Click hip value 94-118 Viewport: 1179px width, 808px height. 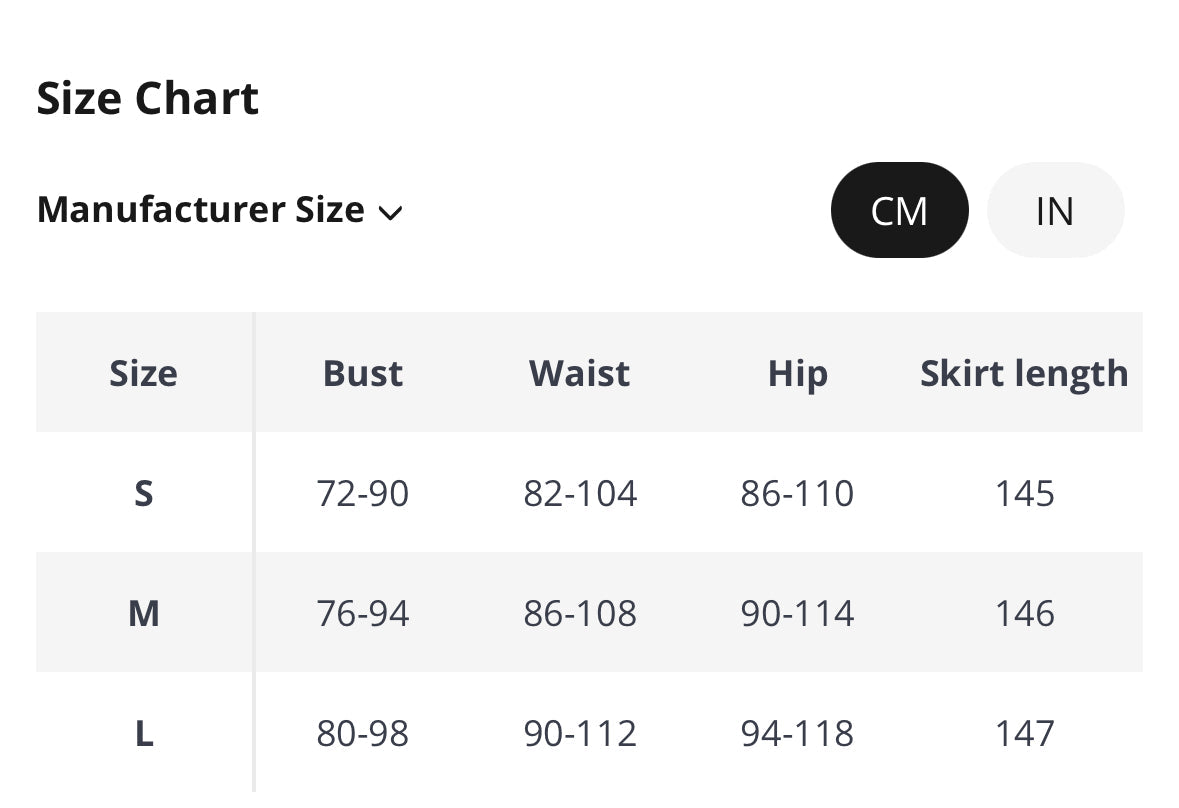click(x=797, y=734)
